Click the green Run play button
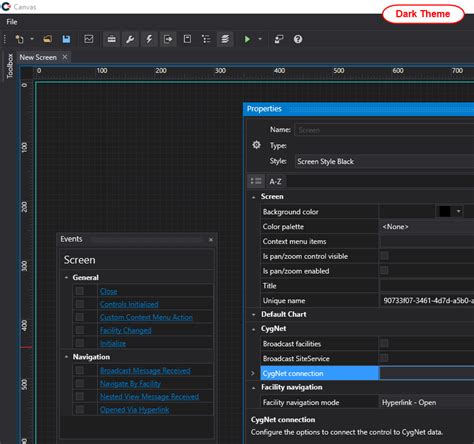474x444 pixels. pyautogui.click(x=247, y=39)
